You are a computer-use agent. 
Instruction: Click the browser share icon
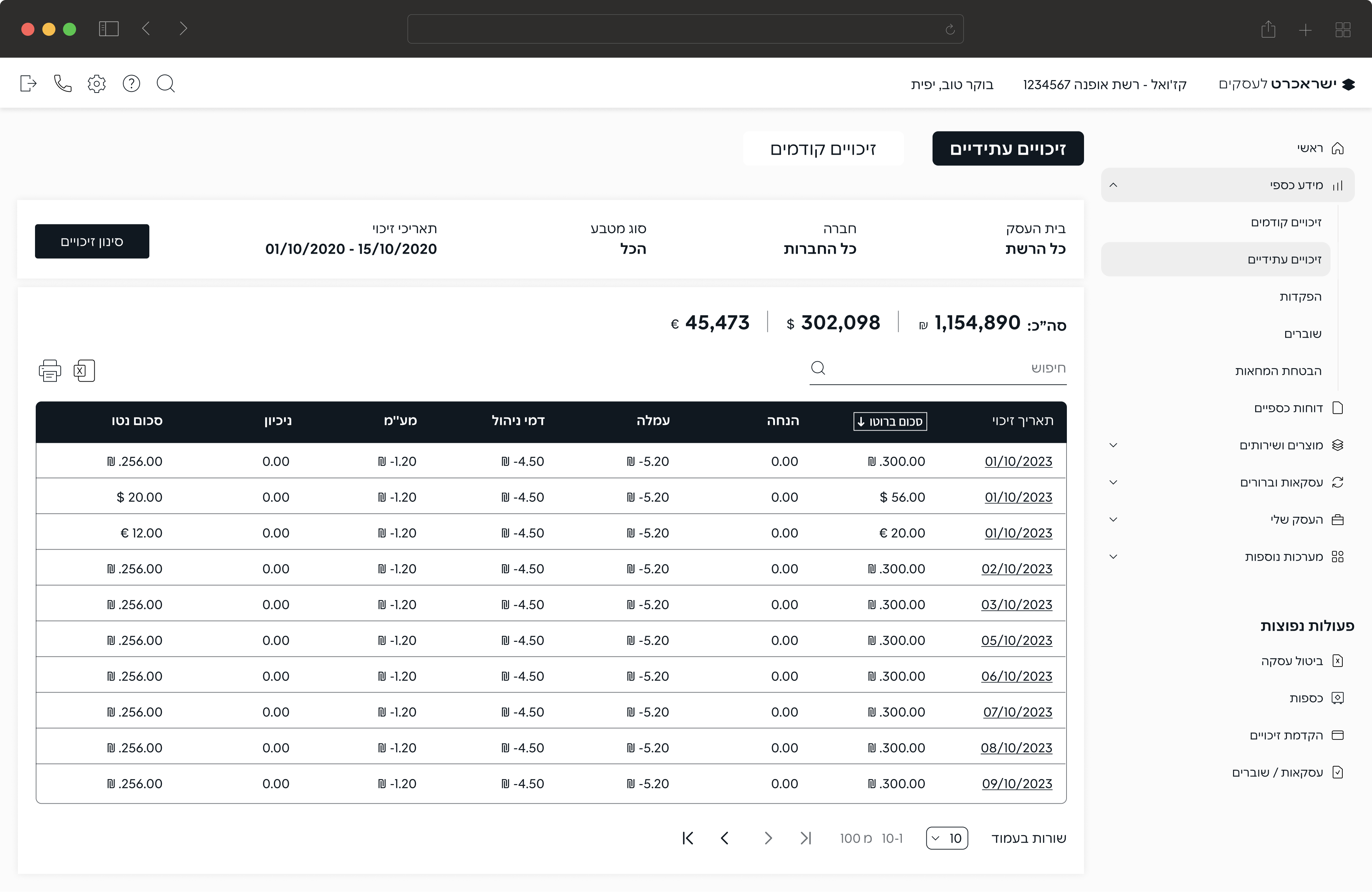1268,29
